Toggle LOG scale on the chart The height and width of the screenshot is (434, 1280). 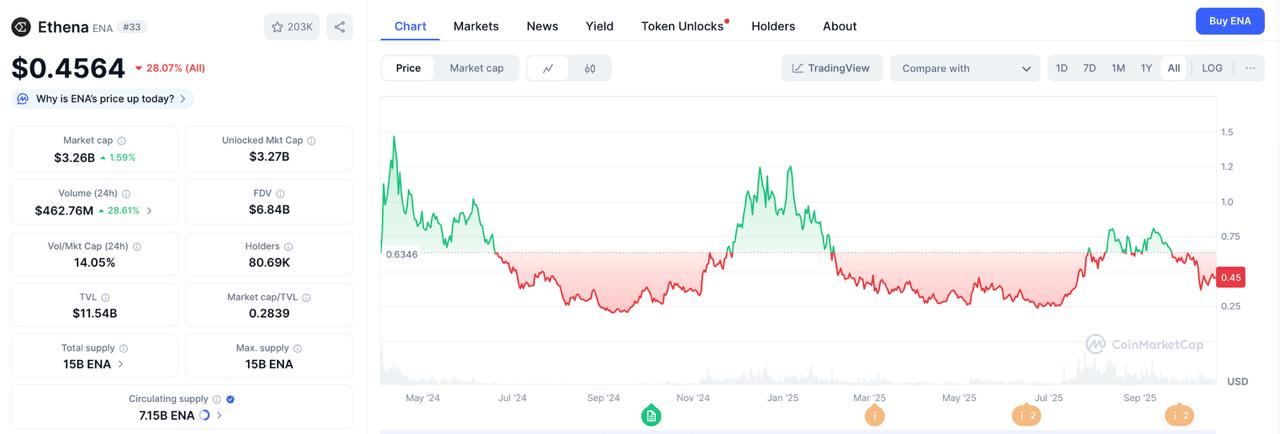pos(1212,68)
